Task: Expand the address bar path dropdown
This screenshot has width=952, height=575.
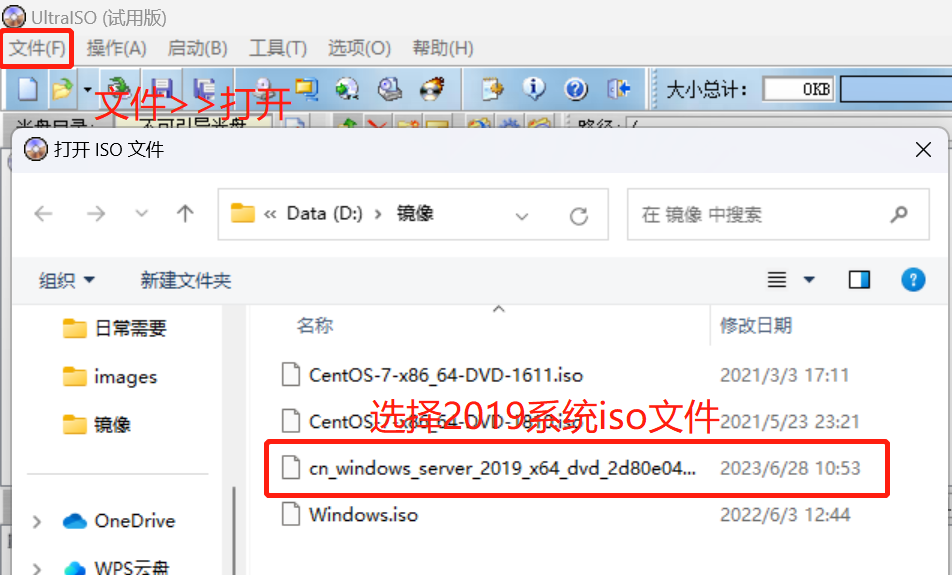Action: (522, 216)
